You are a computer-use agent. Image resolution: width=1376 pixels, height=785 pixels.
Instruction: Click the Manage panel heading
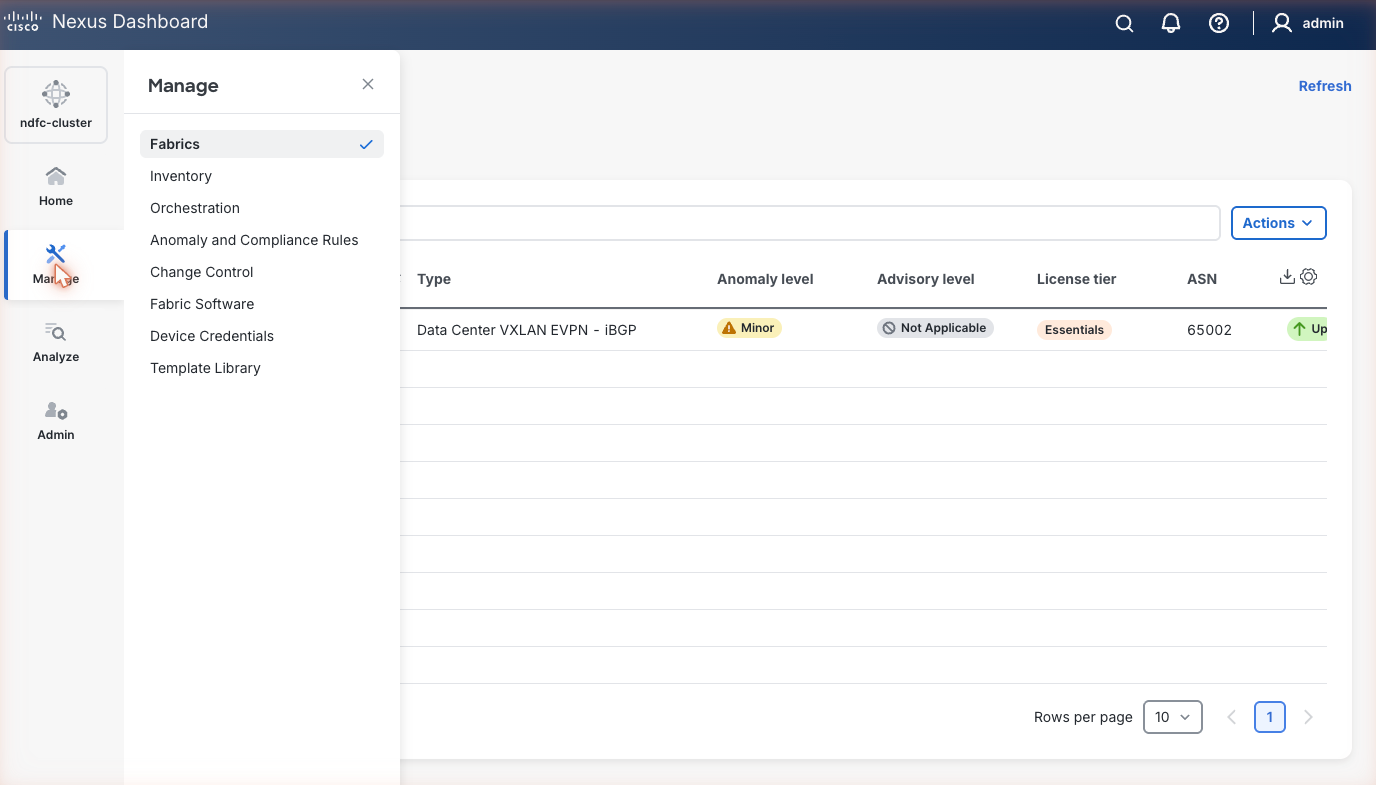[183, 86]
